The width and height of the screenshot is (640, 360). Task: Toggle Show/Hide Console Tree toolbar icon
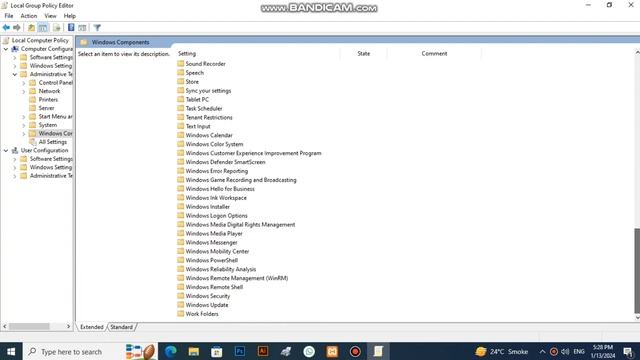(x=43, y=28)
